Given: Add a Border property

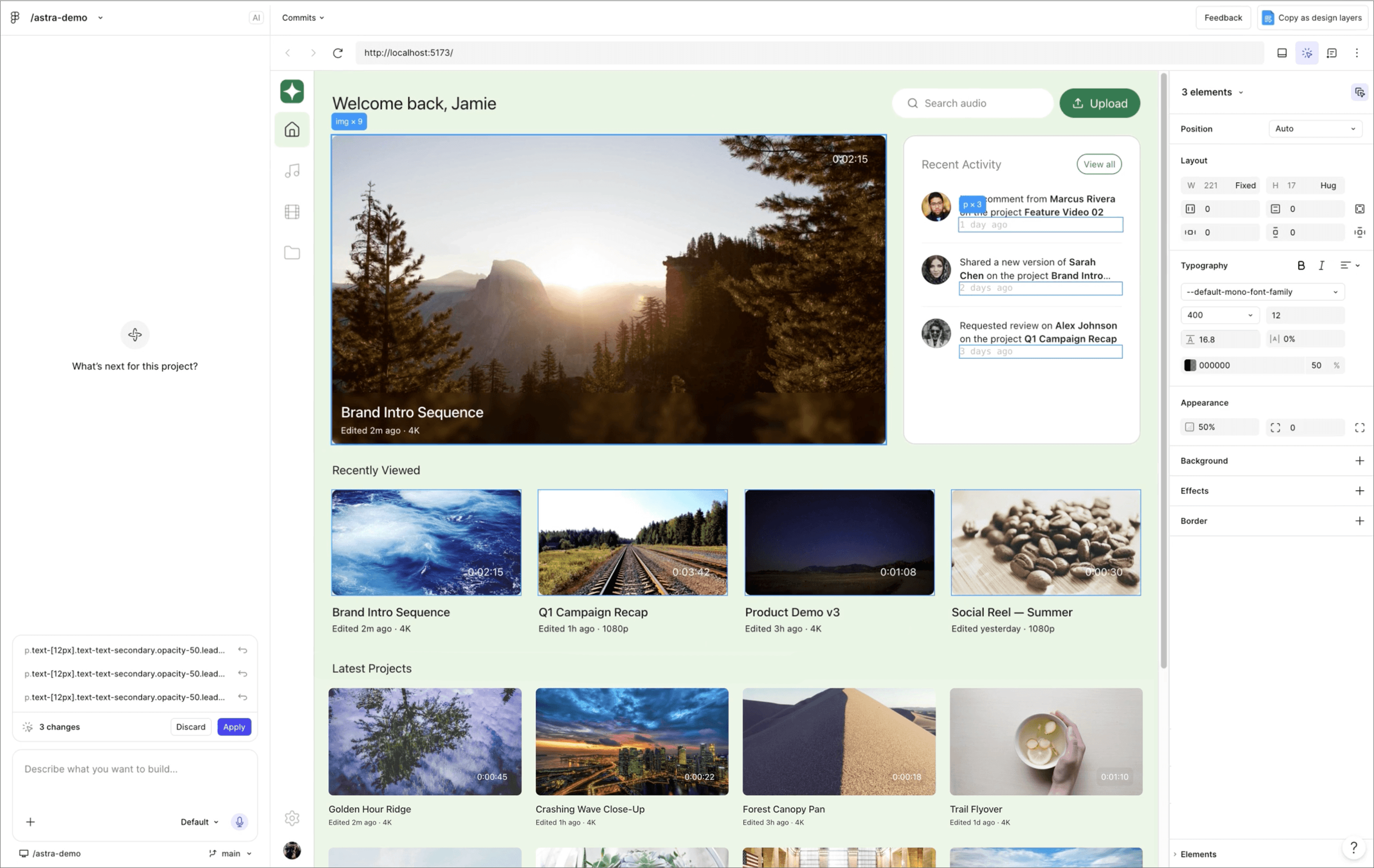Looking at the screenshot, I should click(1360, 521).
